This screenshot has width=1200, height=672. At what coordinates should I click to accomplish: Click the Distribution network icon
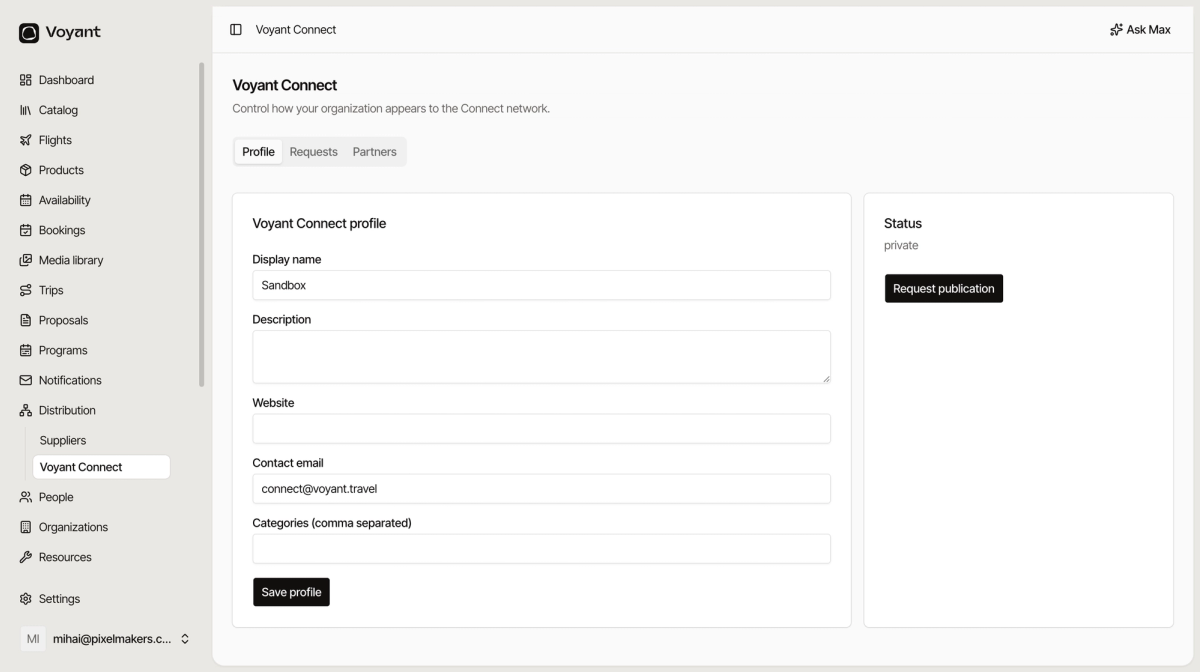point(26,410)
